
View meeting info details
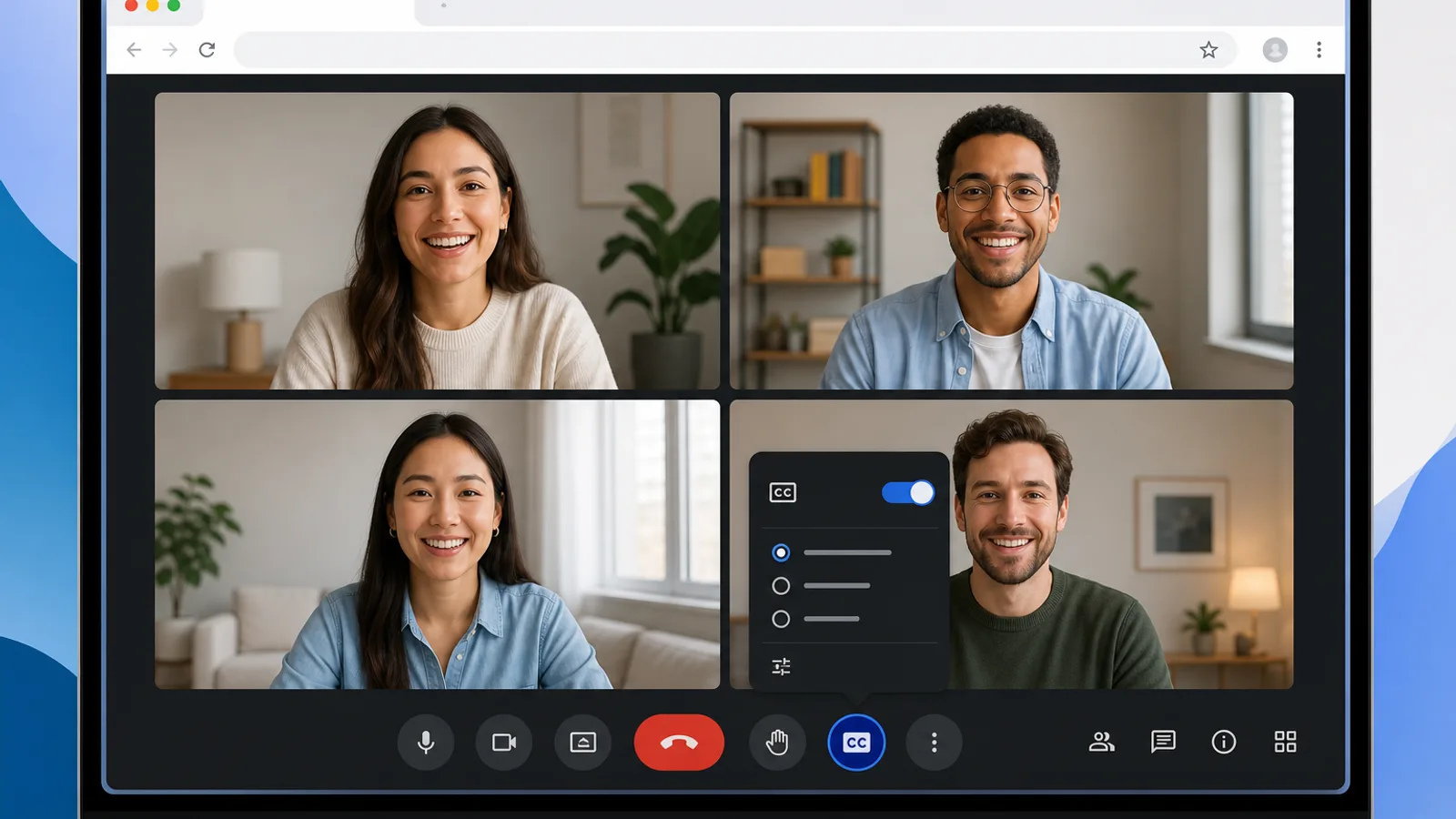(1224, 742)
